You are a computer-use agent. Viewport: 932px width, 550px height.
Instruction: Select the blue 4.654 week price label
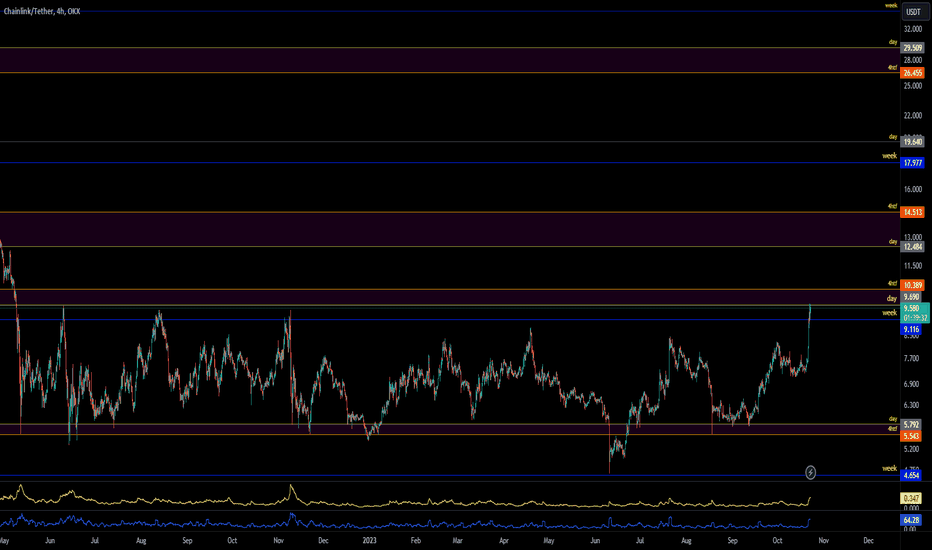(x=912, y=475)
